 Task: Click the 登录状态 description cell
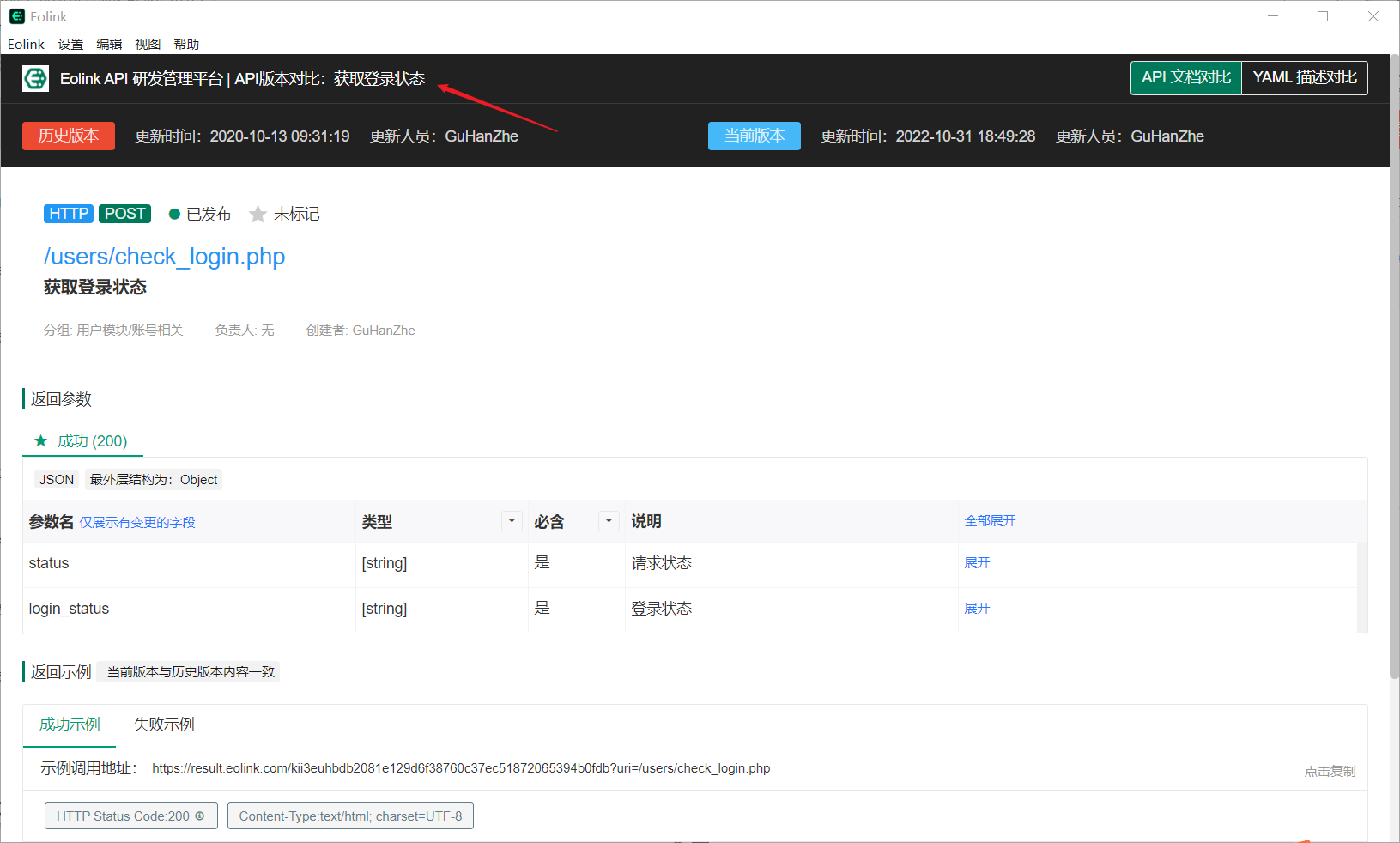tap(791, 610)
